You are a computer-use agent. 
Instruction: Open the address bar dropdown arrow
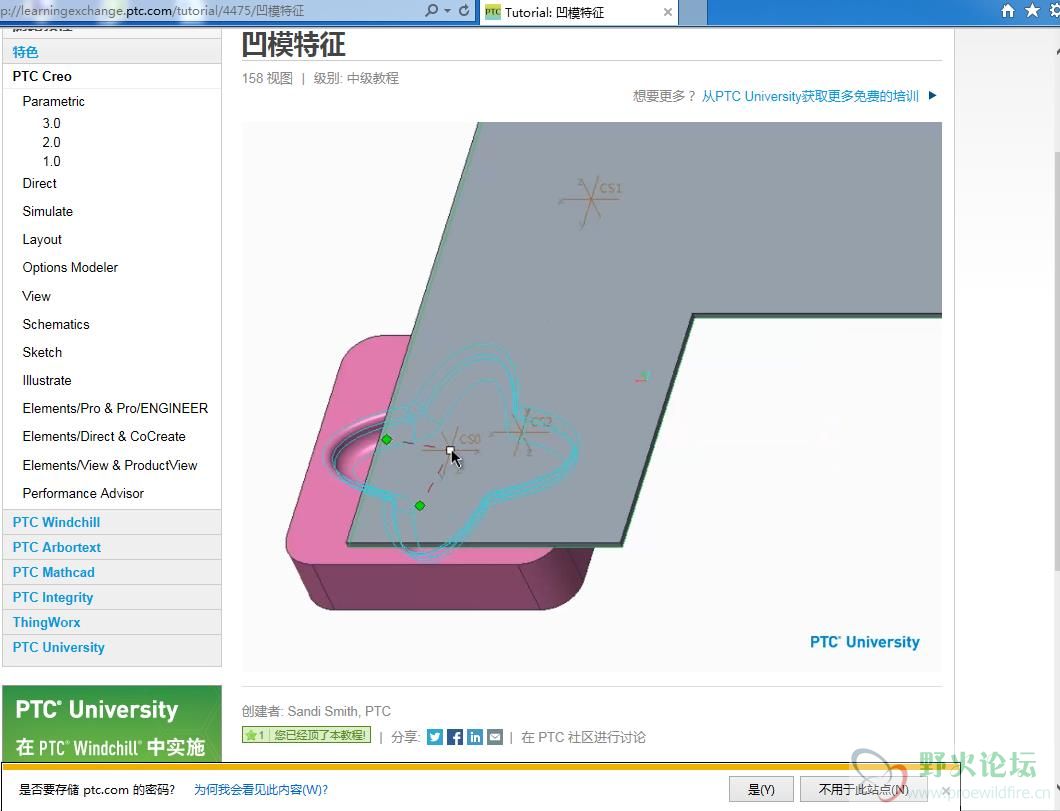(x=447, y=11)
